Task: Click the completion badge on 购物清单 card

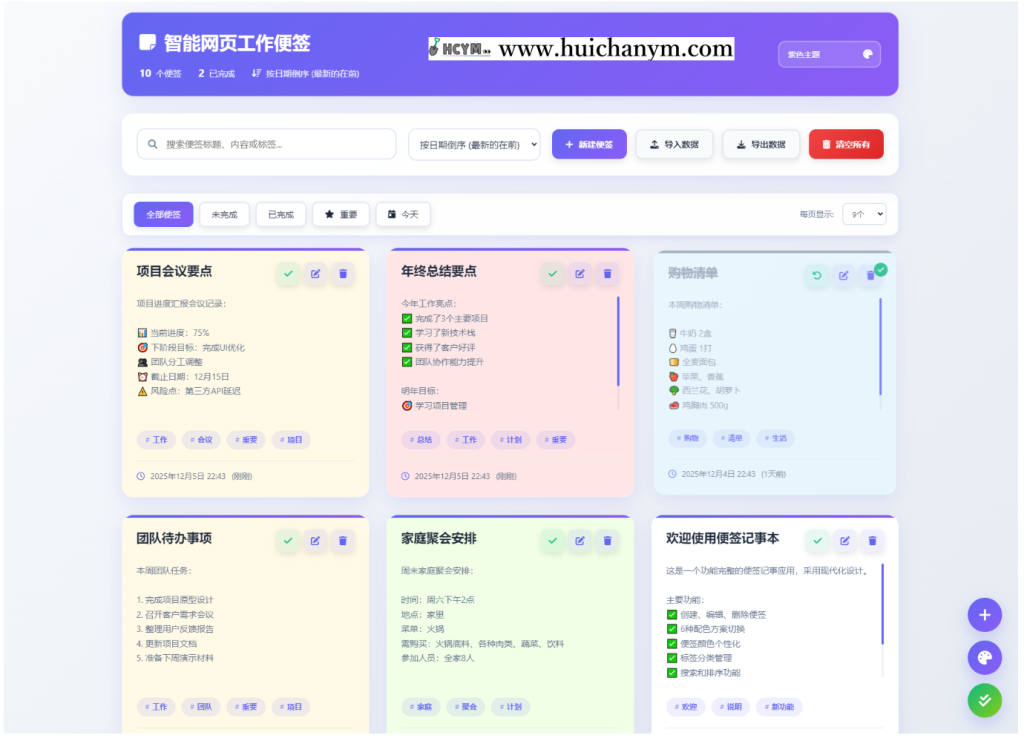Action: coord(881,268)
